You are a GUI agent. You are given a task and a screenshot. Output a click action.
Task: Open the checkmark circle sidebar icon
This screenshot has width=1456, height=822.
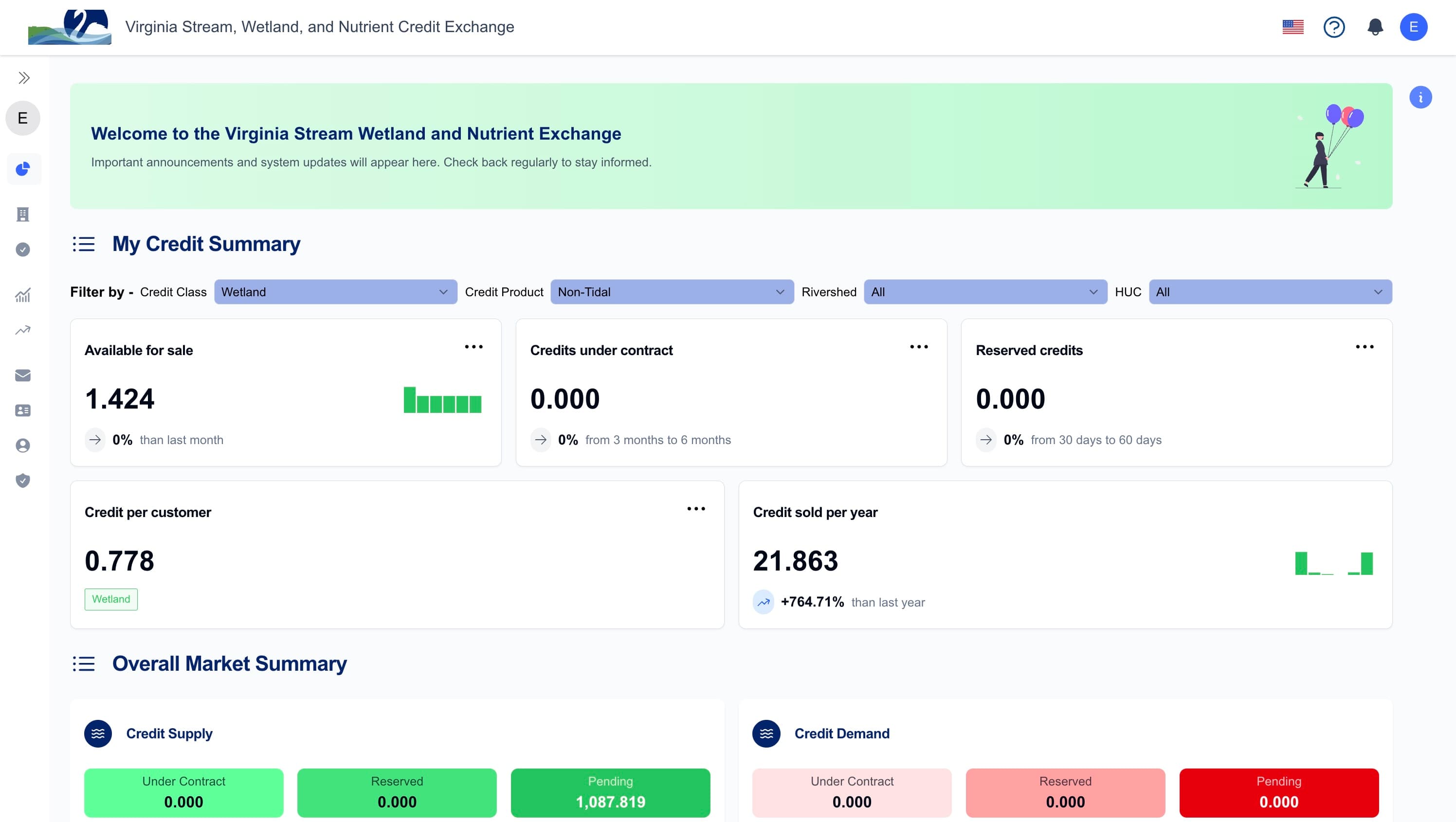[x=23, y=250]
